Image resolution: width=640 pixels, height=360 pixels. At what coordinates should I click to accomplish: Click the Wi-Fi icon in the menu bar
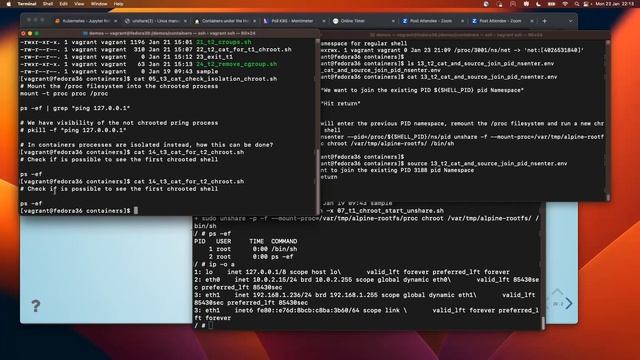(x=565, y=4)
